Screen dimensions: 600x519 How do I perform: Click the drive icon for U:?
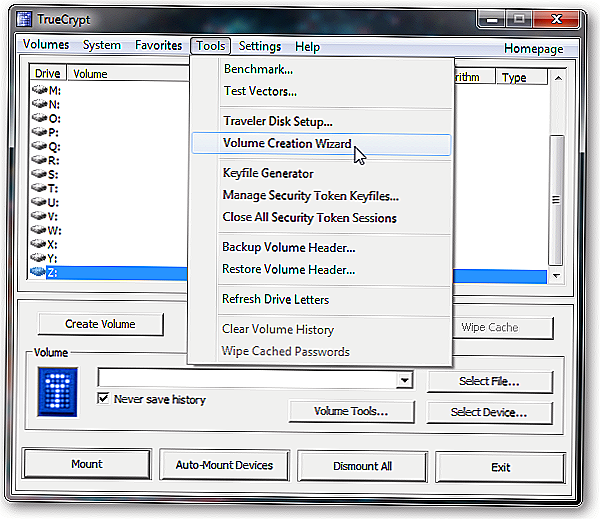tap(40, 202)
